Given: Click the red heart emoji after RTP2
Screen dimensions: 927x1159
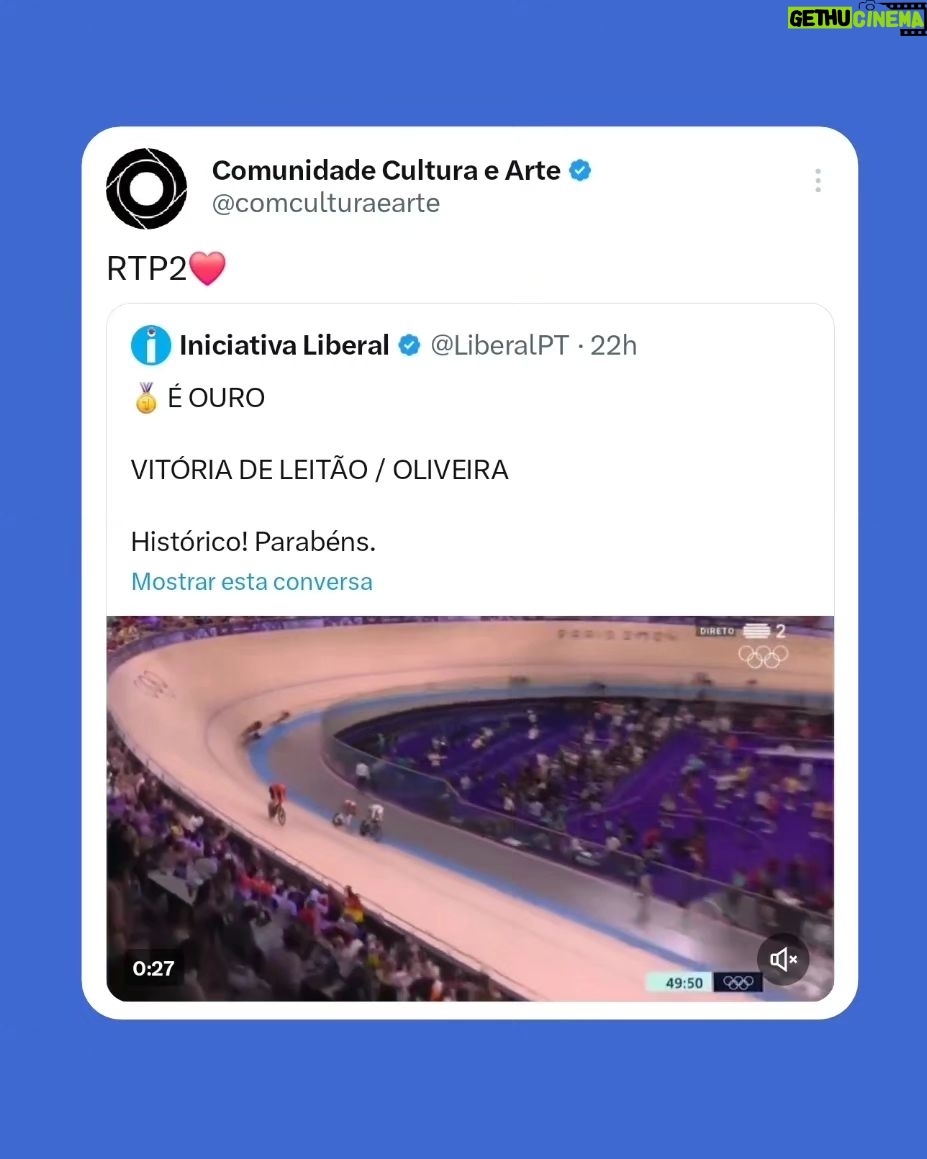Looking at the screenshot, I should click(208, 268).
